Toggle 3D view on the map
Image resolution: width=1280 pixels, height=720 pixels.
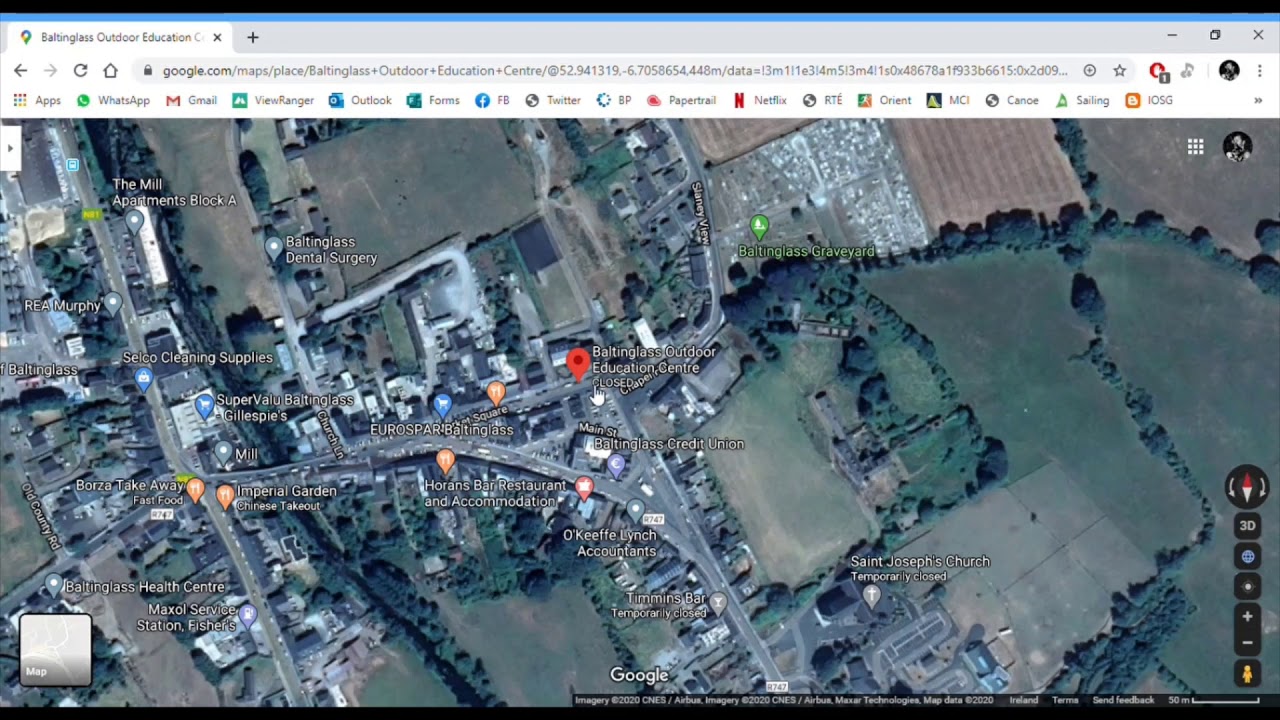[x=1247, y=526]
